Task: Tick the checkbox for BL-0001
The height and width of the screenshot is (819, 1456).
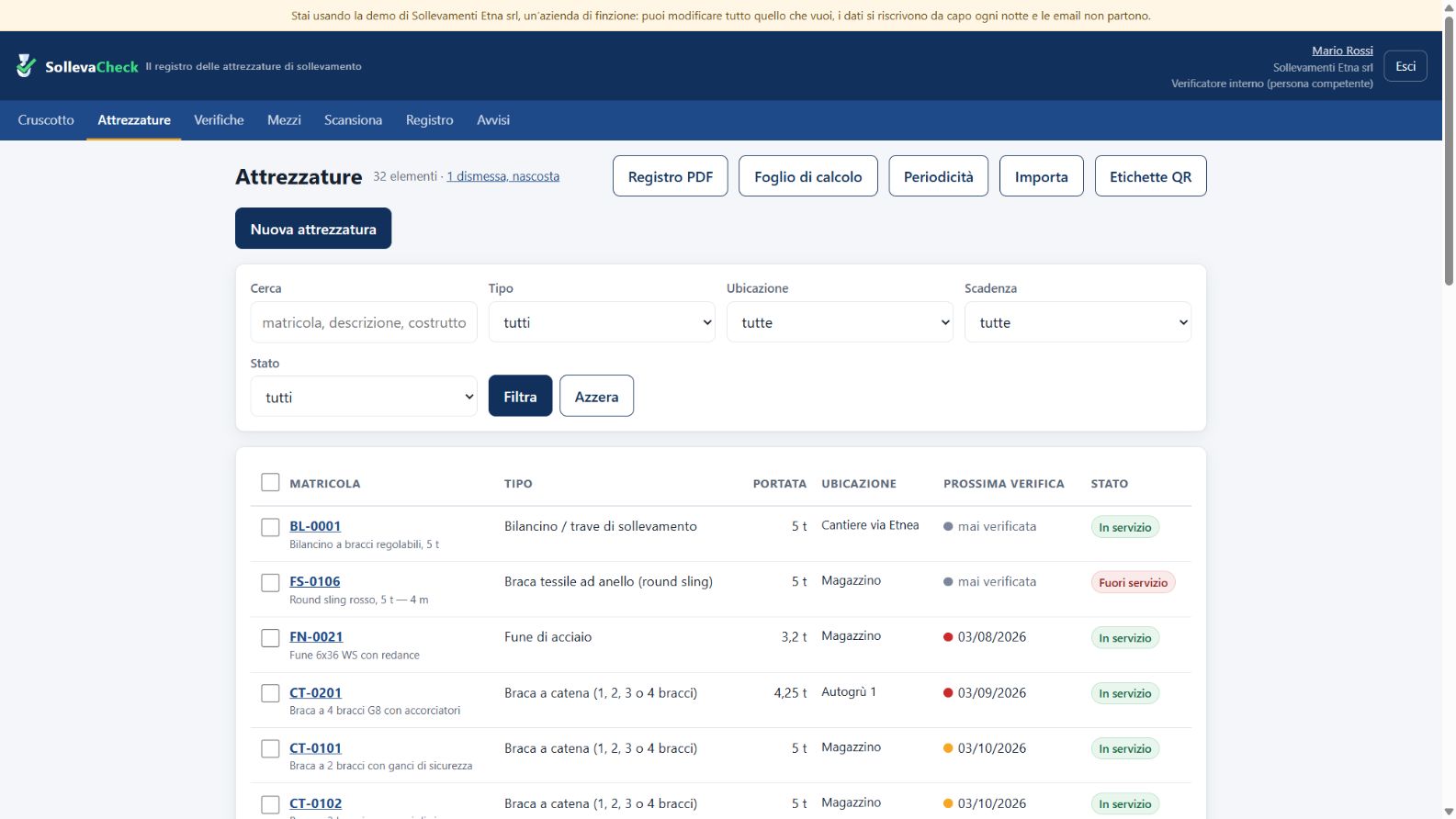Action: (270, 527)
